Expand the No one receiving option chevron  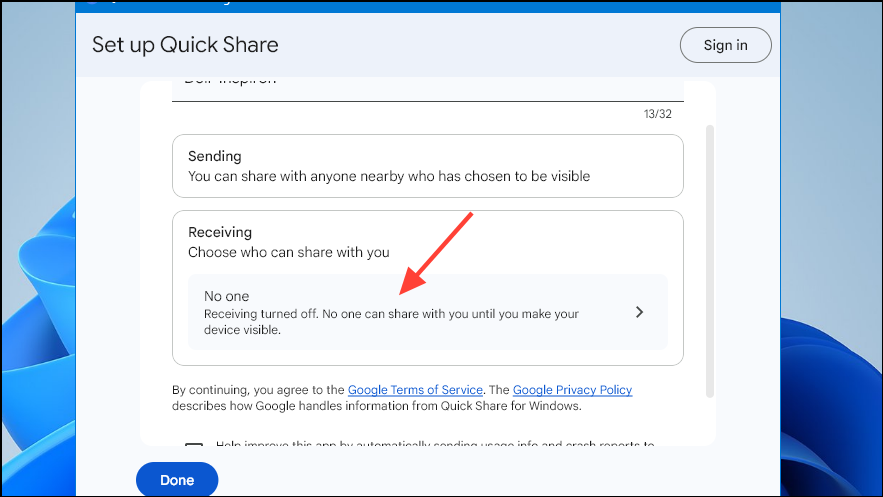pos(639,312)
